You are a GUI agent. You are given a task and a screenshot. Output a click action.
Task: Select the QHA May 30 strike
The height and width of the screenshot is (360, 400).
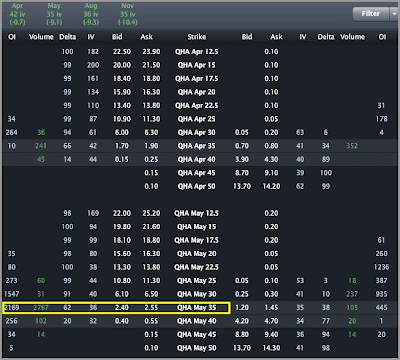click(x=197, y=294)
